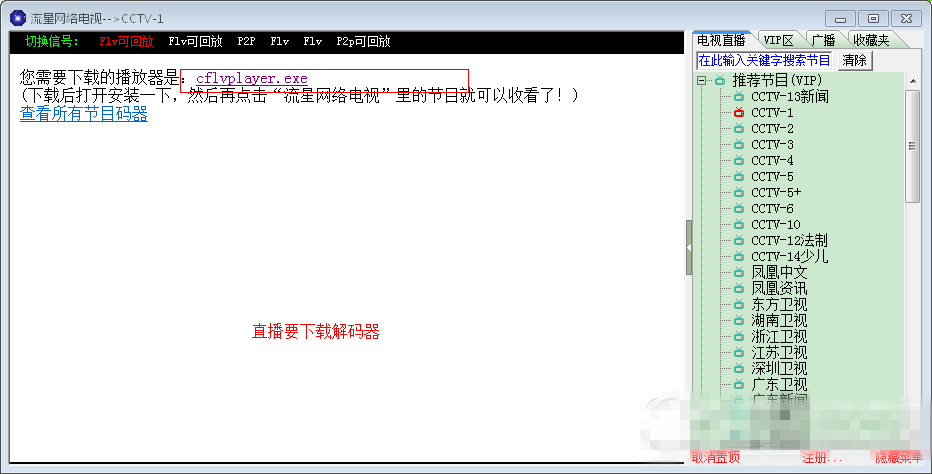Switch to the P2p可回放 signal
Viewport: 932px width, 474px height.
[x=363, y=42]
